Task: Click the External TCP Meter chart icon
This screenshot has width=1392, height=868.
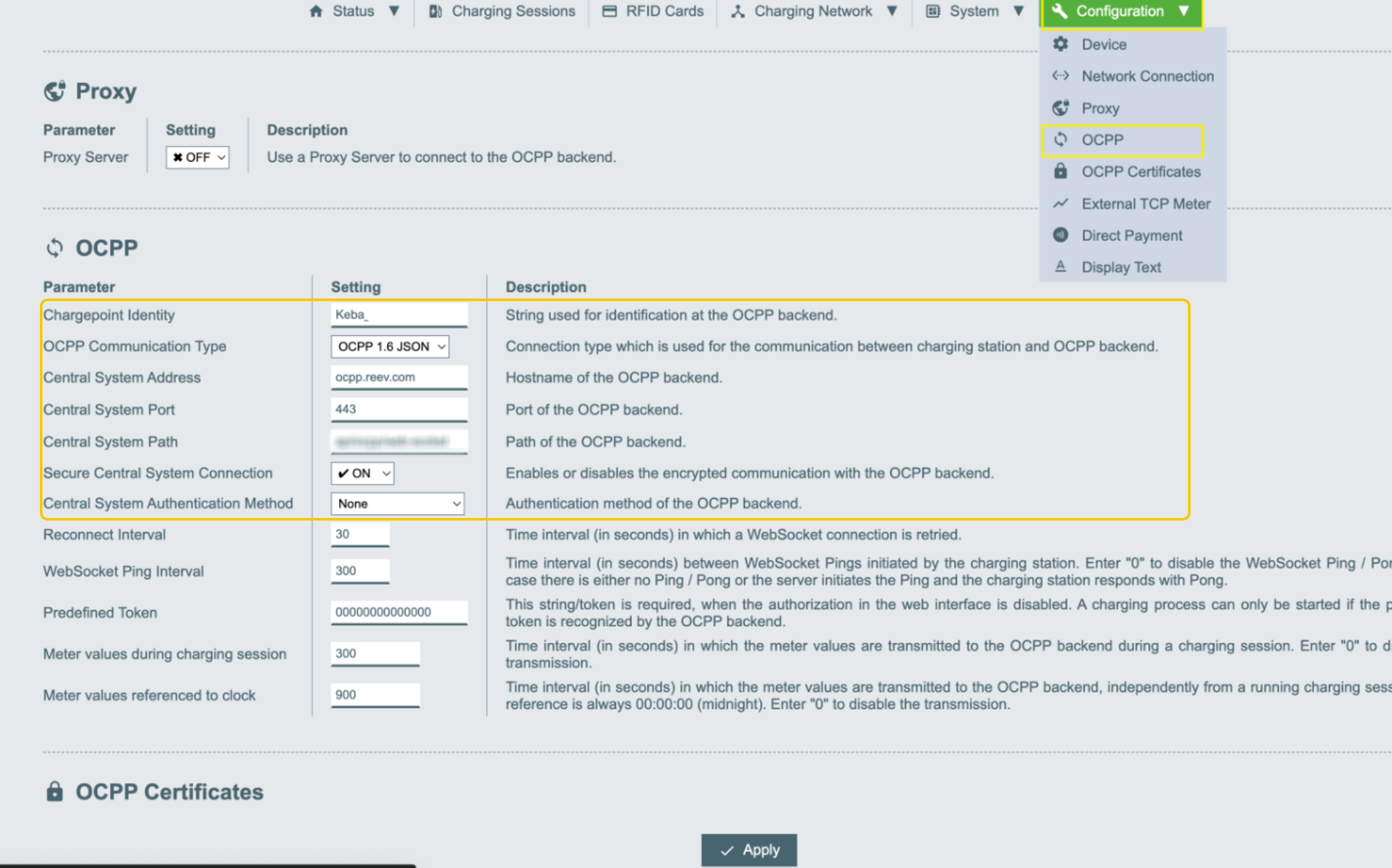Action: pyautogui.click(x=1061, y=203)
